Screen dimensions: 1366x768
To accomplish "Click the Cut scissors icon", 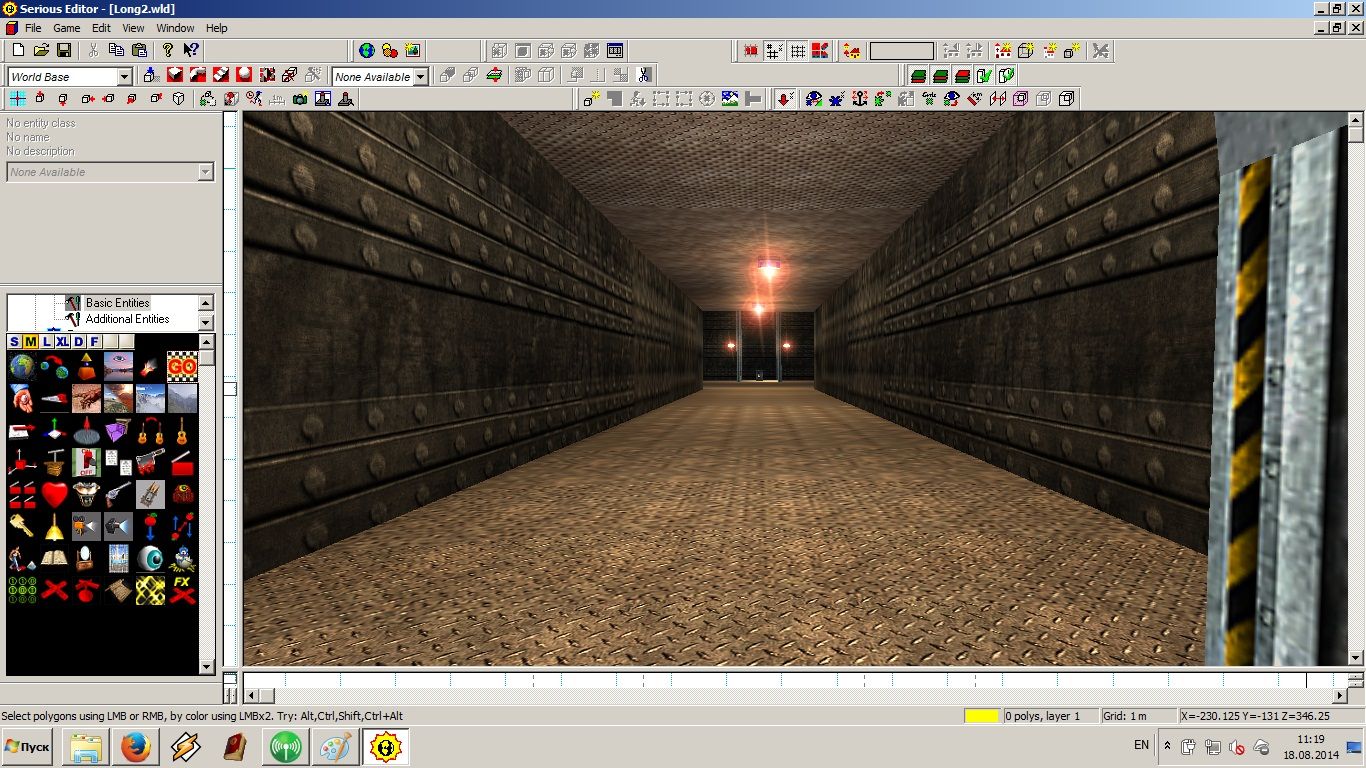I will click(x=94, y=50).
